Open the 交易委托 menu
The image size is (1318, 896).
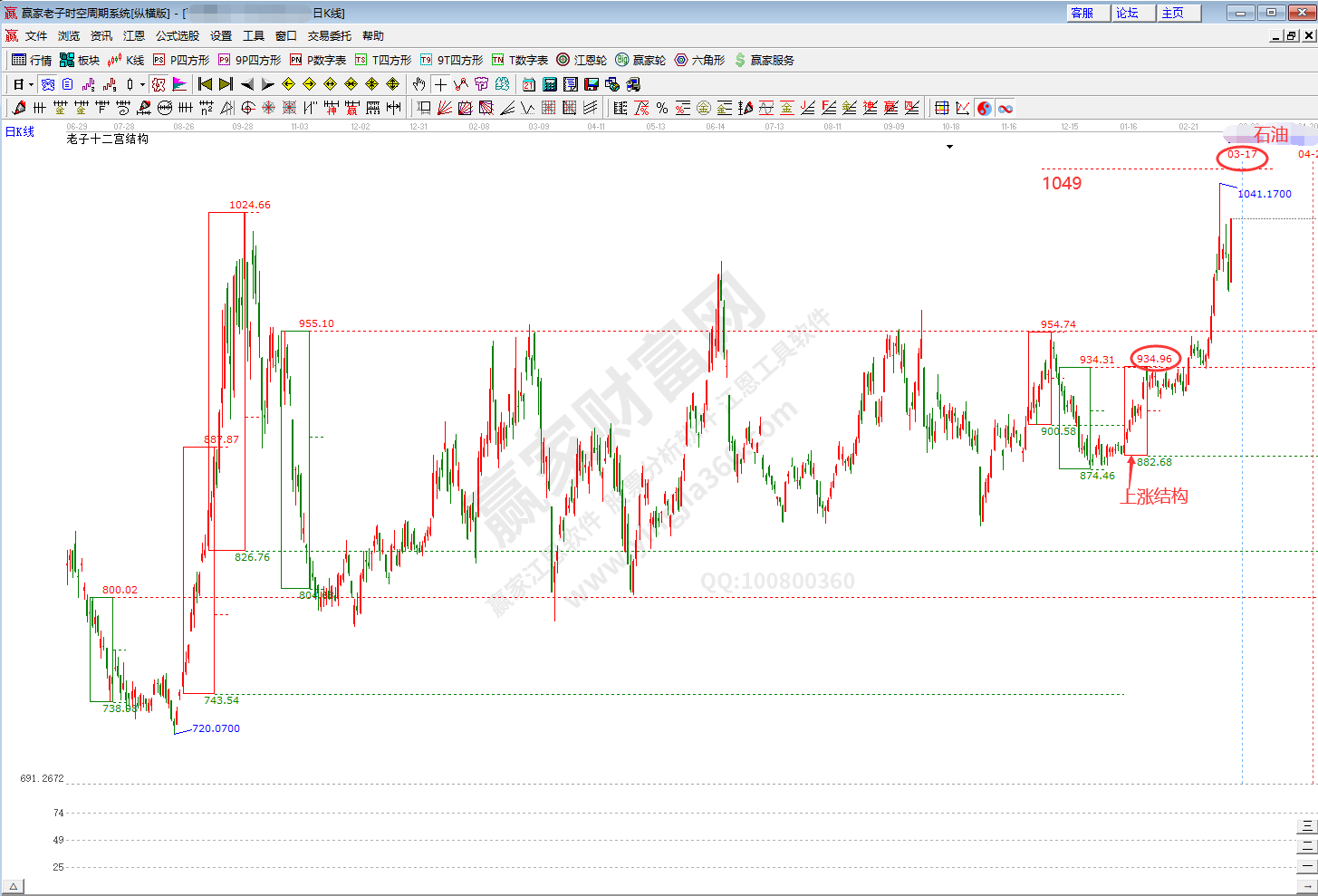click(329, 36)
